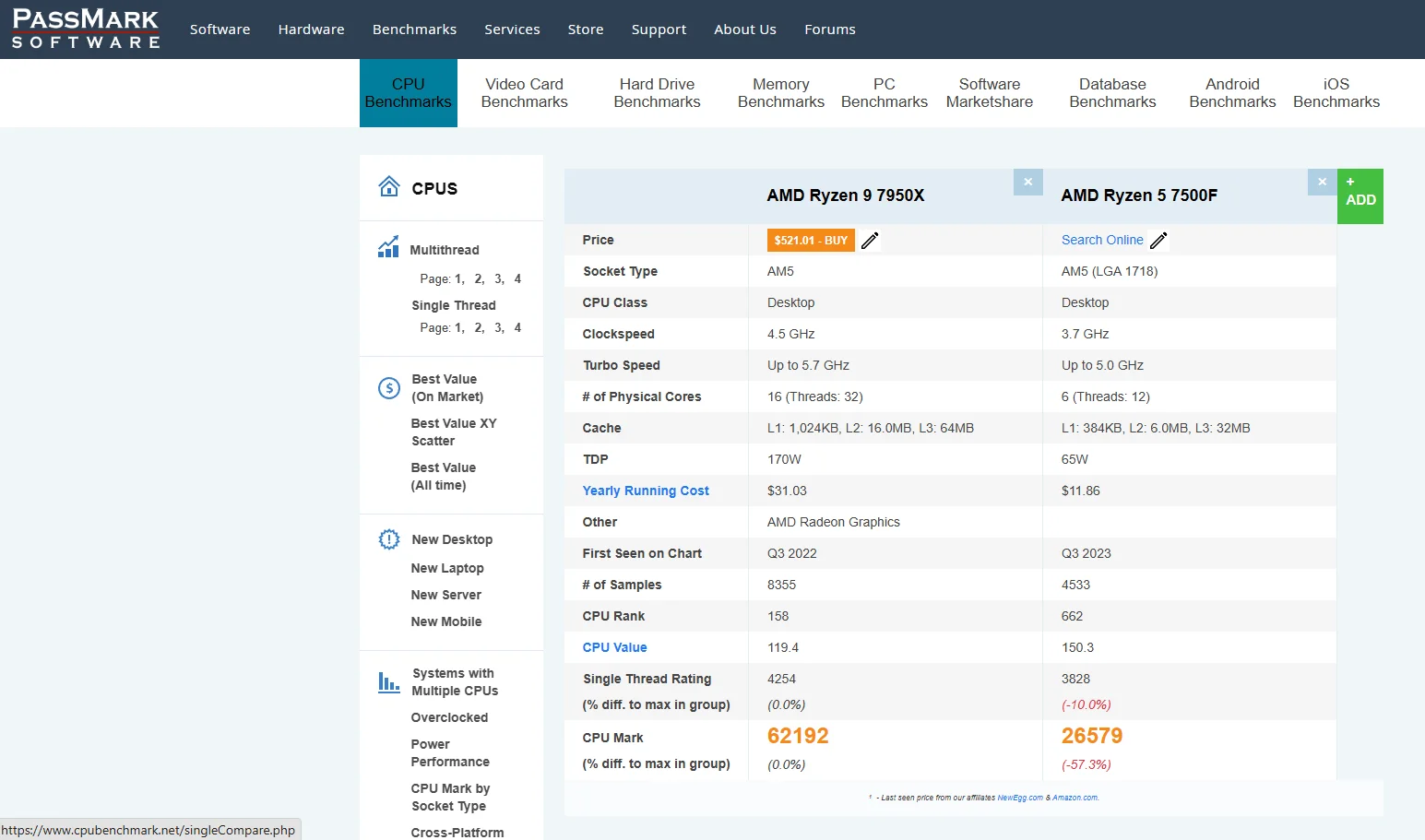1425x840 pixels.
Task: Click the 4254 Single Thread Rating value
Action: [781, 679]
